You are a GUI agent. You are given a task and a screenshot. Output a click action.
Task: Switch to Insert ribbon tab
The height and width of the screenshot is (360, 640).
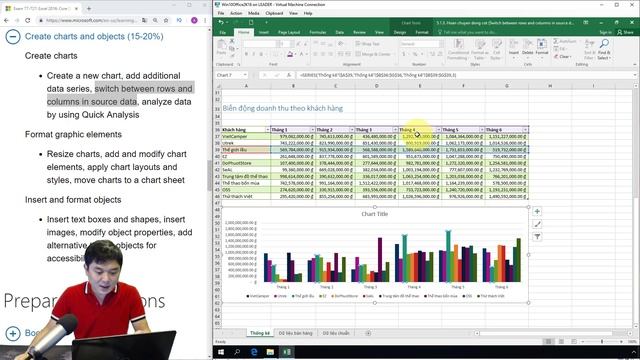(x=264, y=32)
